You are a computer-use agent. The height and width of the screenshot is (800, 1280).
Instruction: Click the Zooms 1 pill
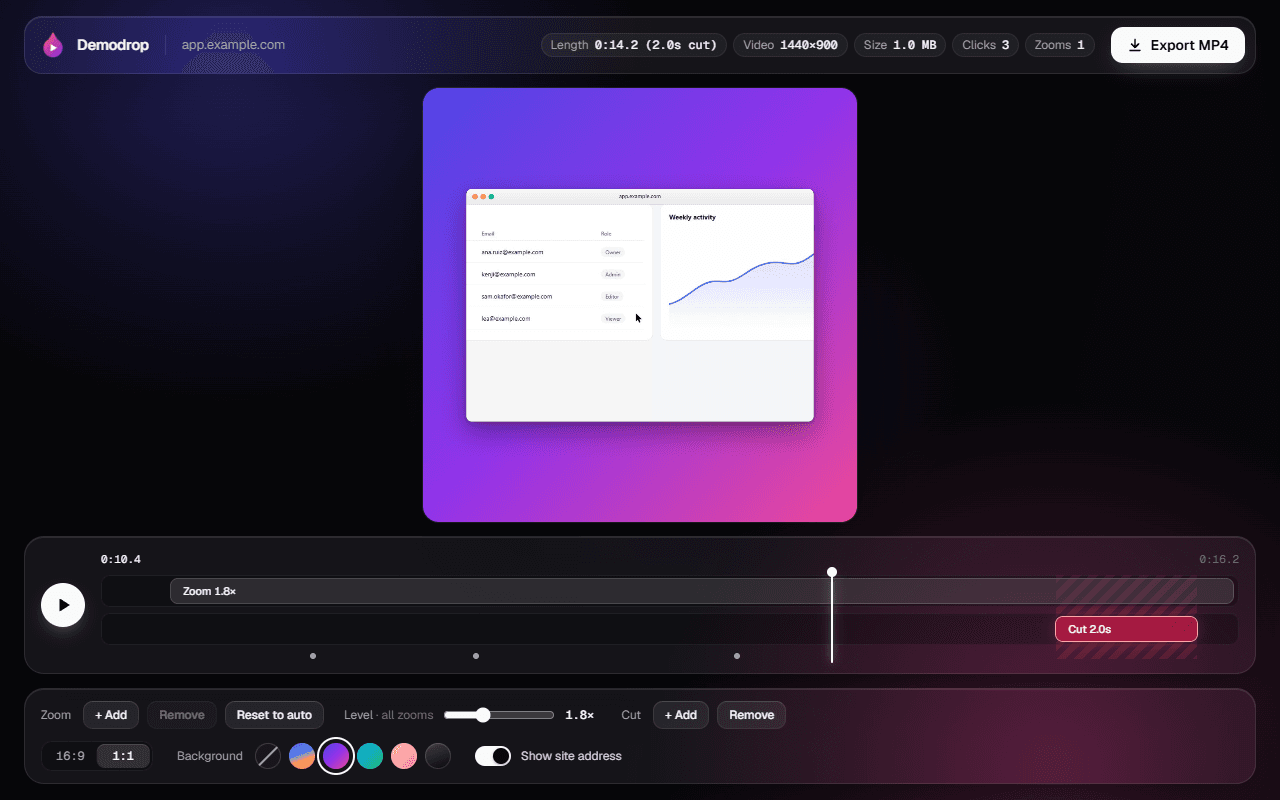pyautogui.click(x=1060, y=45)
